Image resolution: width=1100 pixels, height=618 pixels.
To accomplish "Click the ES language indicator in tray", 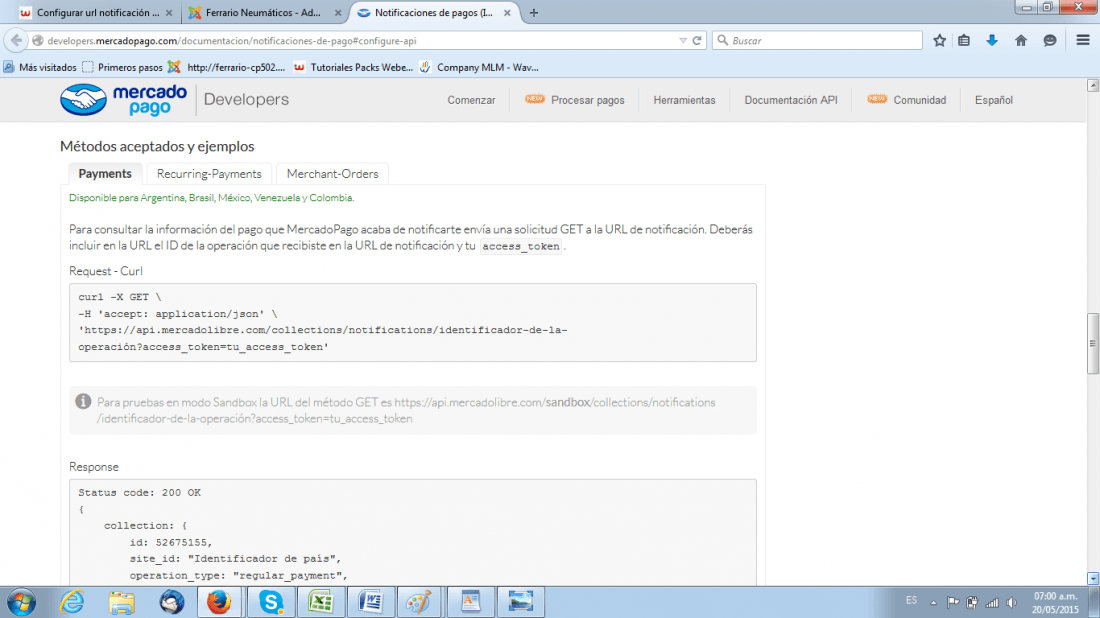I will (x=911, y=600).
